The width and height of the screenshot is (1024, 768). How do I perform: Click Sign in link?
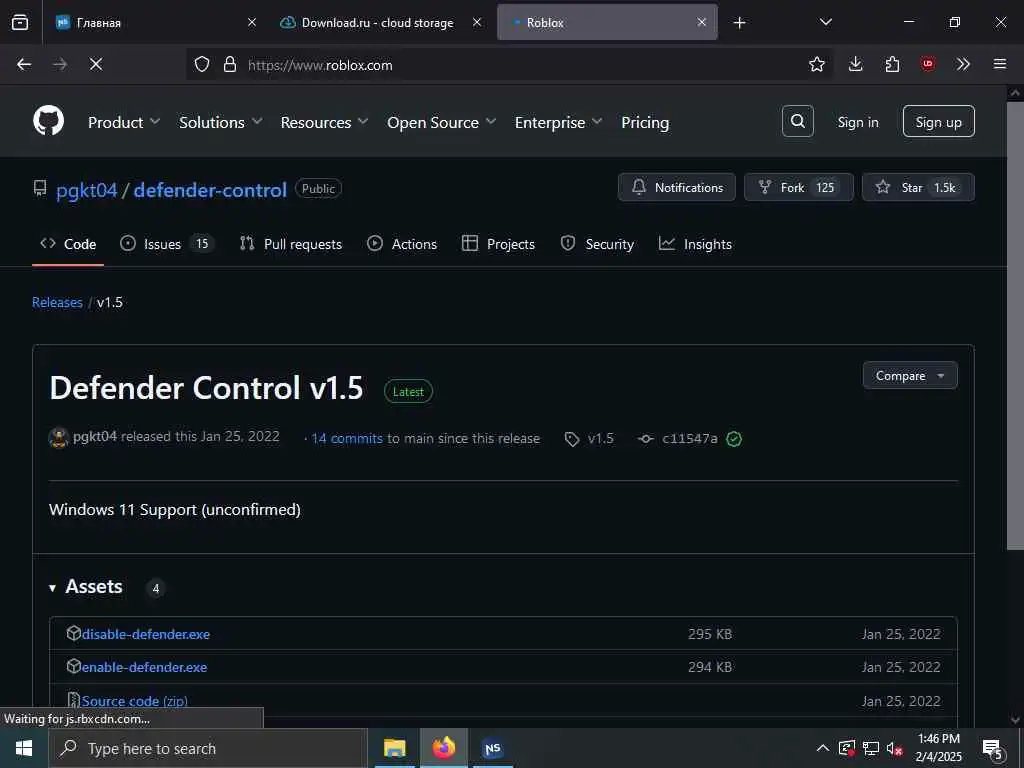(857, 122)
